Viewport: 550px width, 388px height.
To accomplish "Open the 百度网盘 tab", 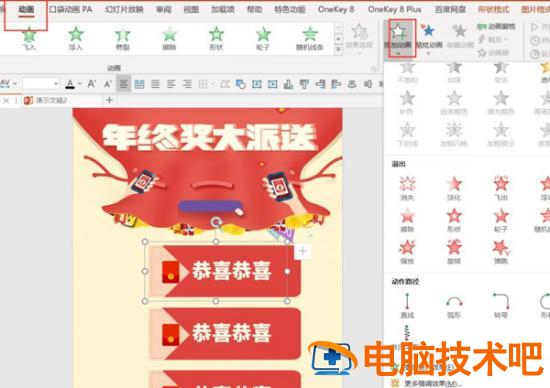I will pyautogui.click(x=450, y=9).
